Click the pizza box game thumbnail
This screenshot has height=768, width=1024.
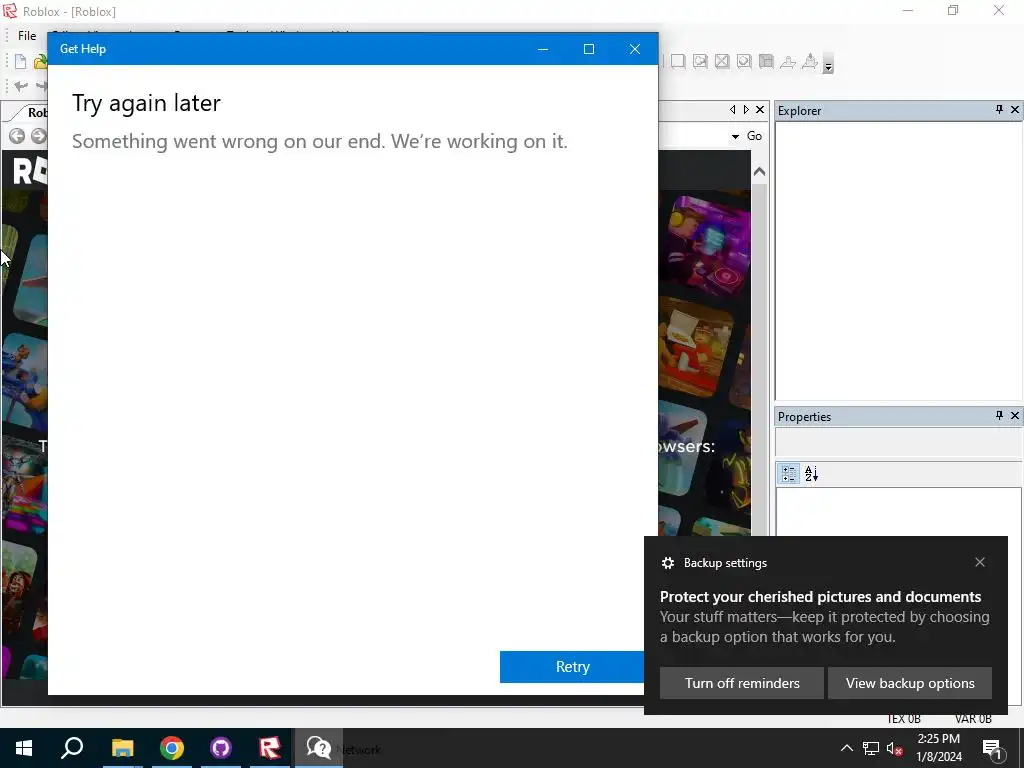697,346
